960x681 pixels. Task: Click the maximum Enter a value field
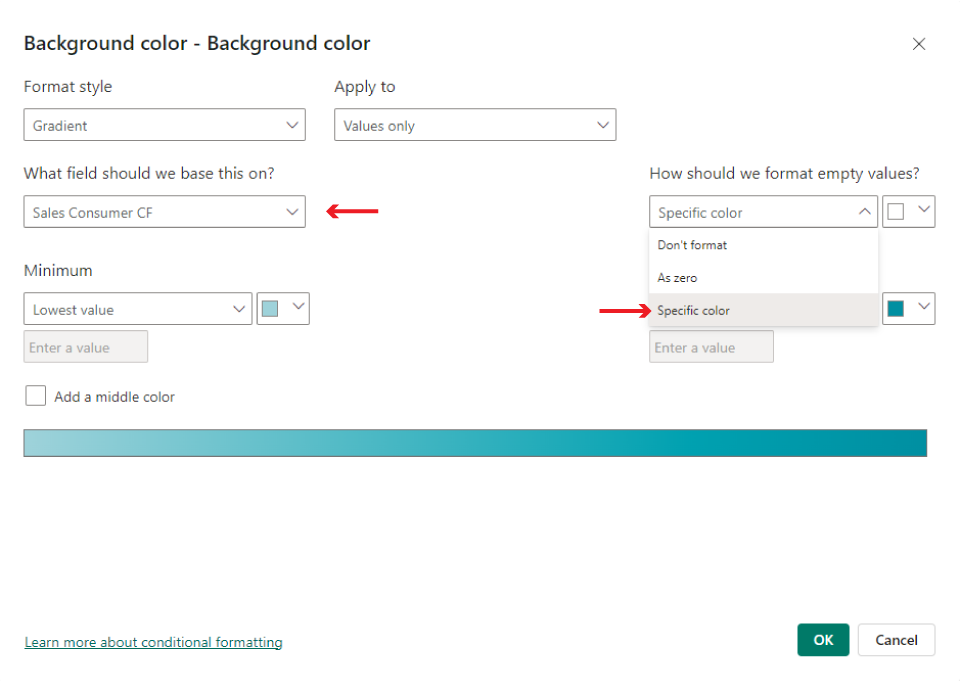tap(711, 347)
